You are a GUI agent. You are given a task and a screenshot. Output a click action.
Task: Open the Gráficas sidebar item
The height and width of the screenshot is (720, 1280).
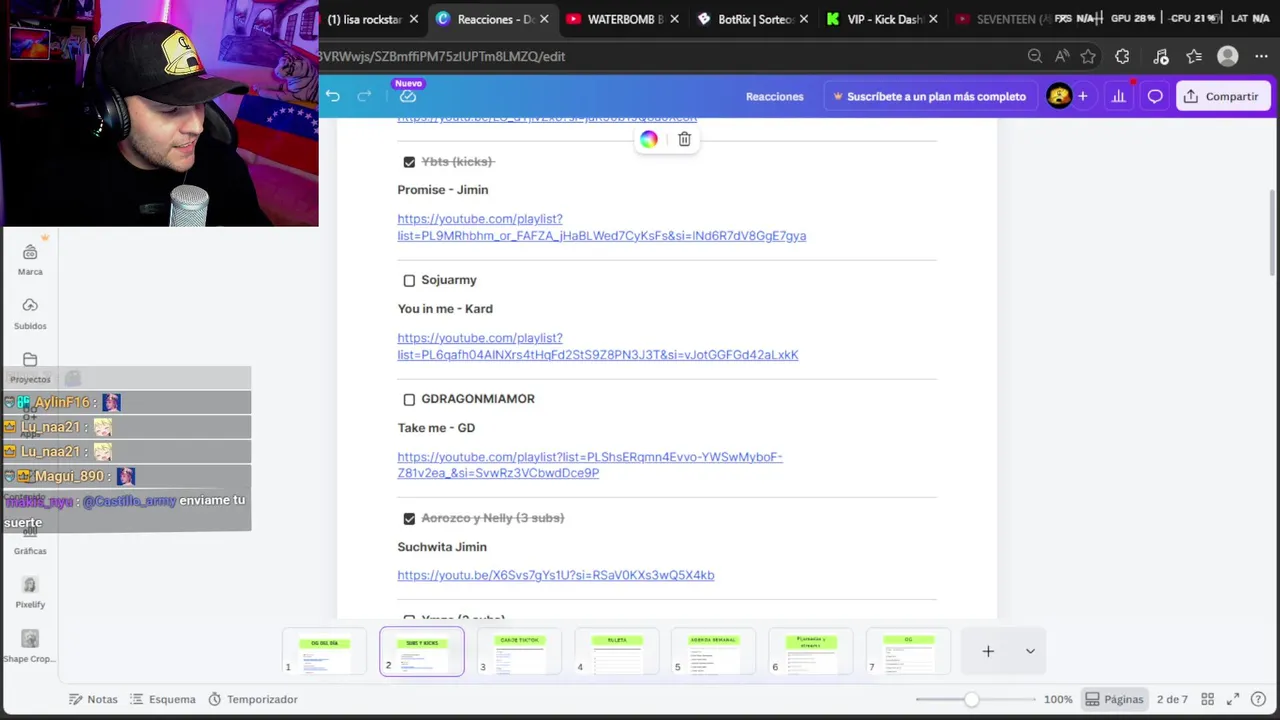click(30, 541)
